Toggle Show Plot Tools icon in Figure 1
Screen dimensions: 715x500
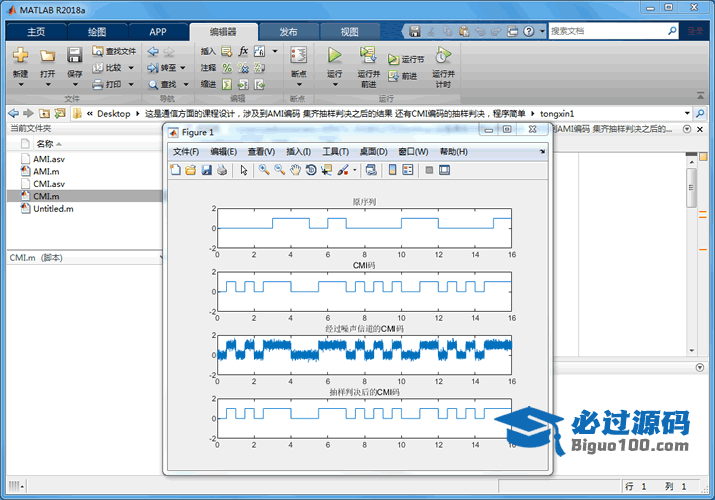(x=444, y=170)
